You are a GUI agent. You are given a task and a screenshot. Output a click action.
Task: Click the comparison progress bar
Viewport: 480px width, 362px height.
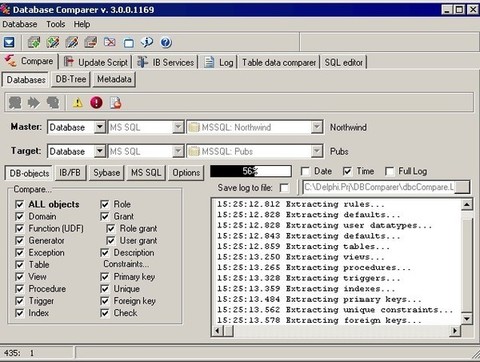pos(251,171)
